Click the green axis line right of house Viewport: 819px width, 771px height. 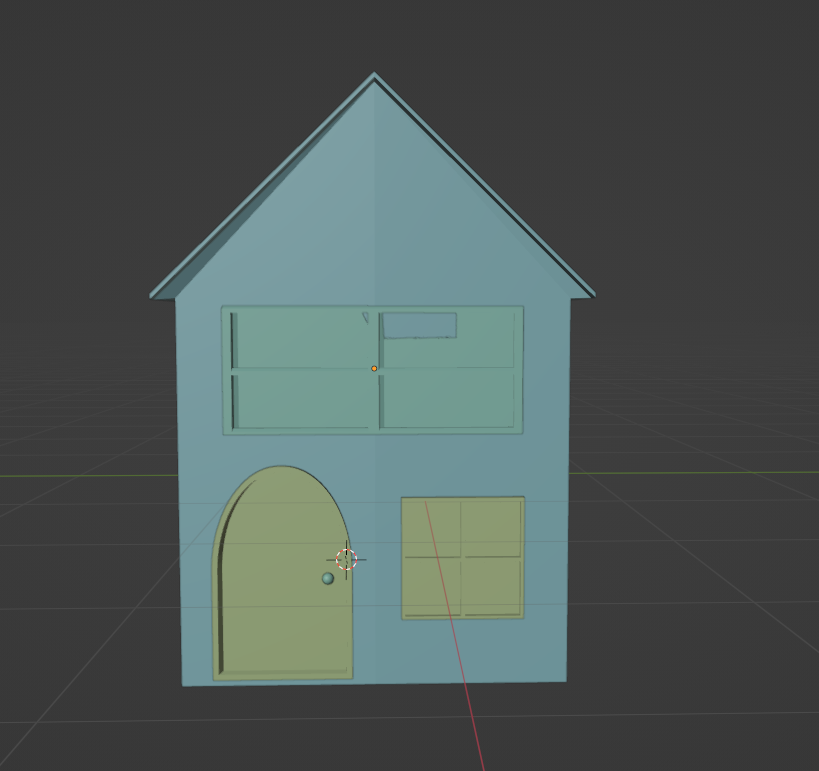click(700, 472)
